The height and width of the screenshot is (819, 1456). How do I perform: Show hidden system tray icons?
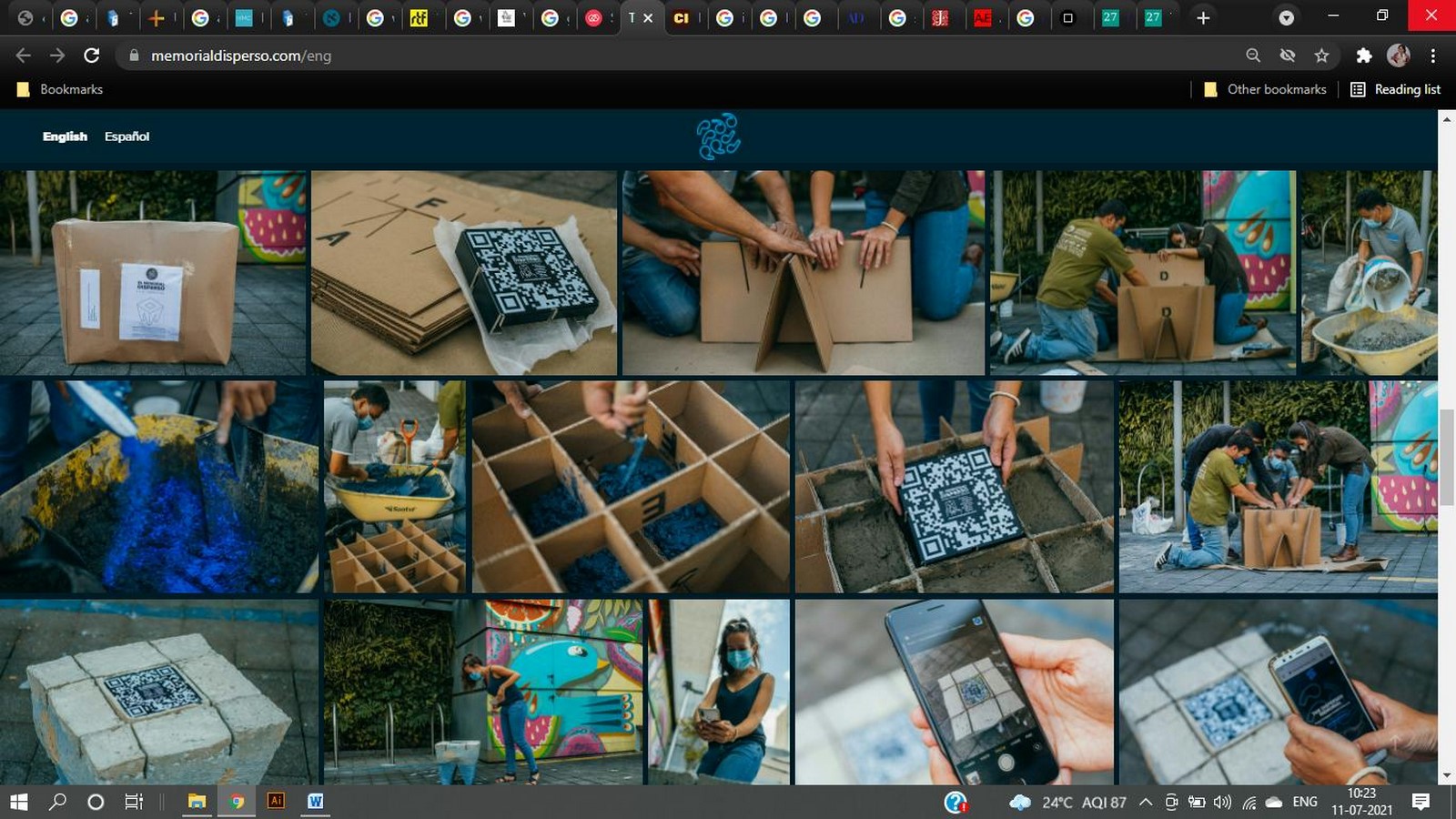coord(1146,802)
